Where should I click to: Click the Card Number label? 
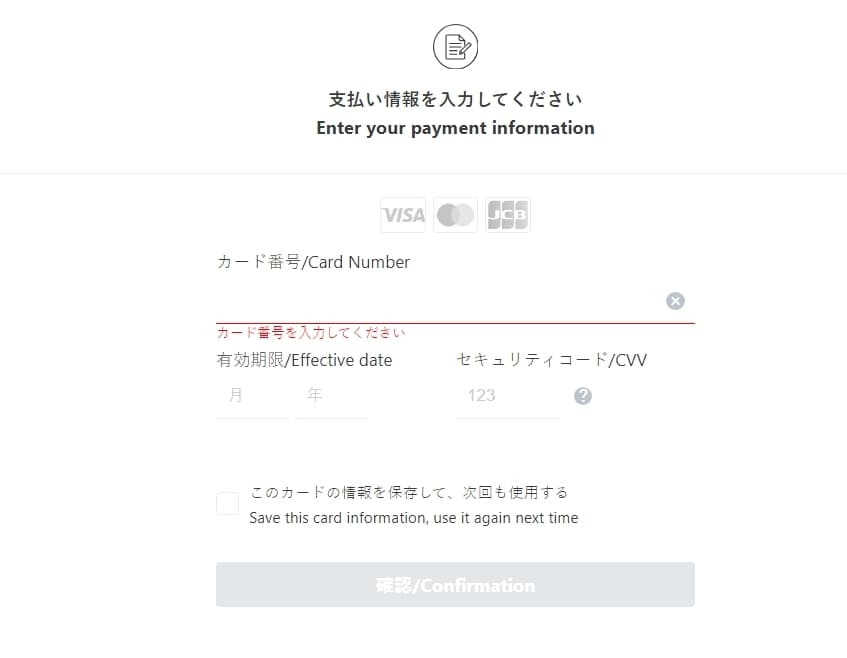[x=313, y=262]
